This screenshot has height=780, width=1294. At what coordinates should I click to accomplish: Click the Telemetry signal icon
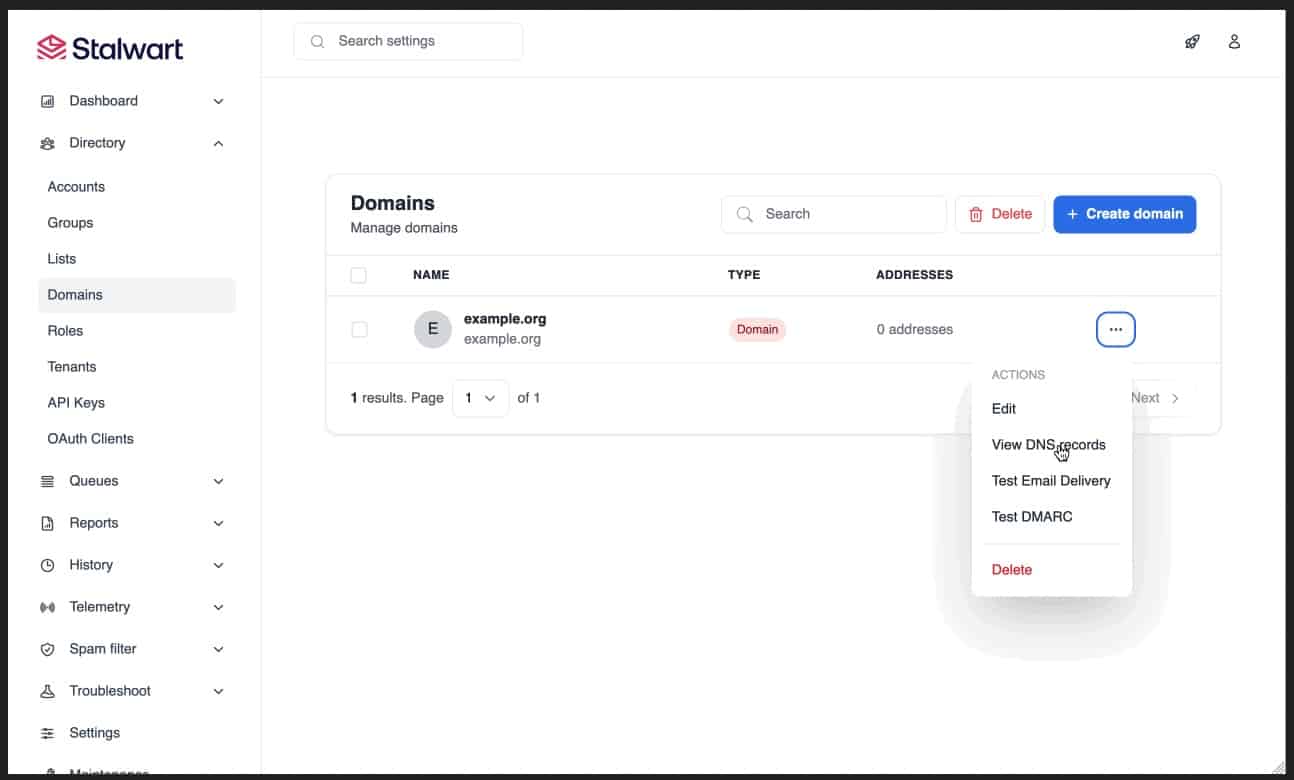46,606
